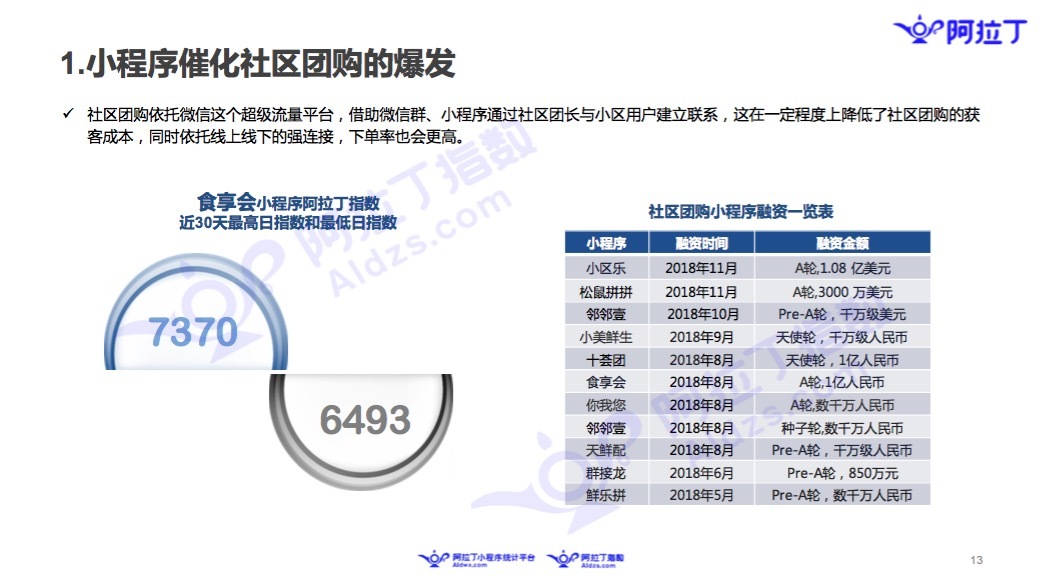Click 2018年8月 in the 十荟团 row

(702, 360)
